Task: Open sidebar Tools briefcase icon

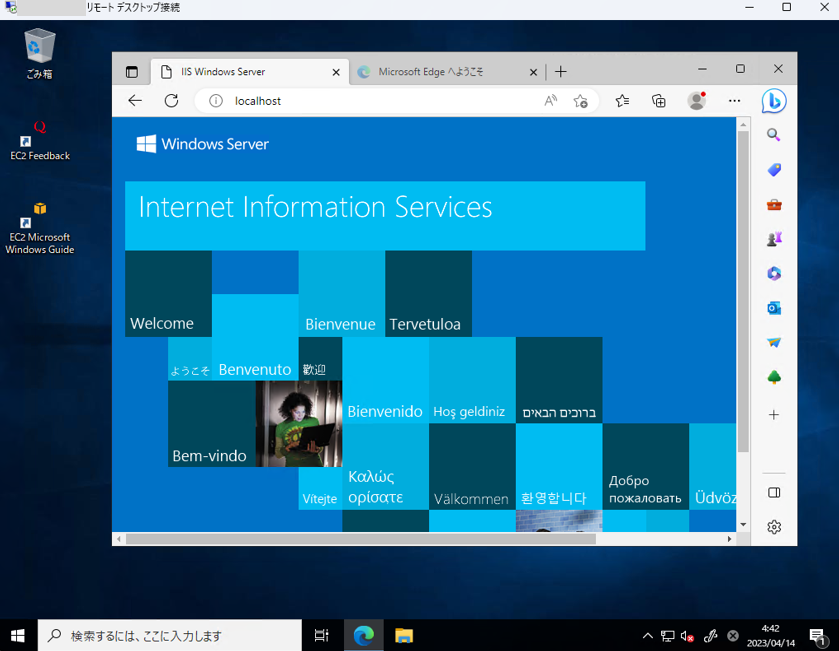Action: (x=774, y=204)
